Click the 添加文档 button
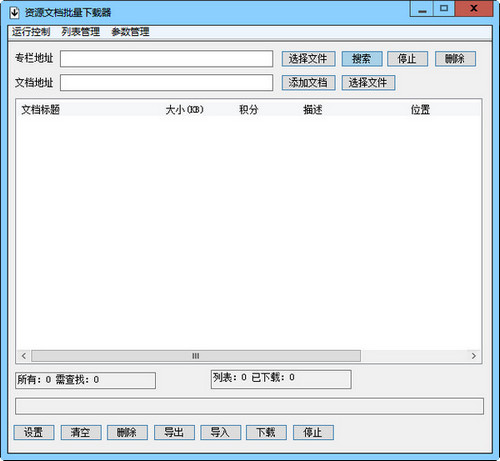 (x=308, y=83)
